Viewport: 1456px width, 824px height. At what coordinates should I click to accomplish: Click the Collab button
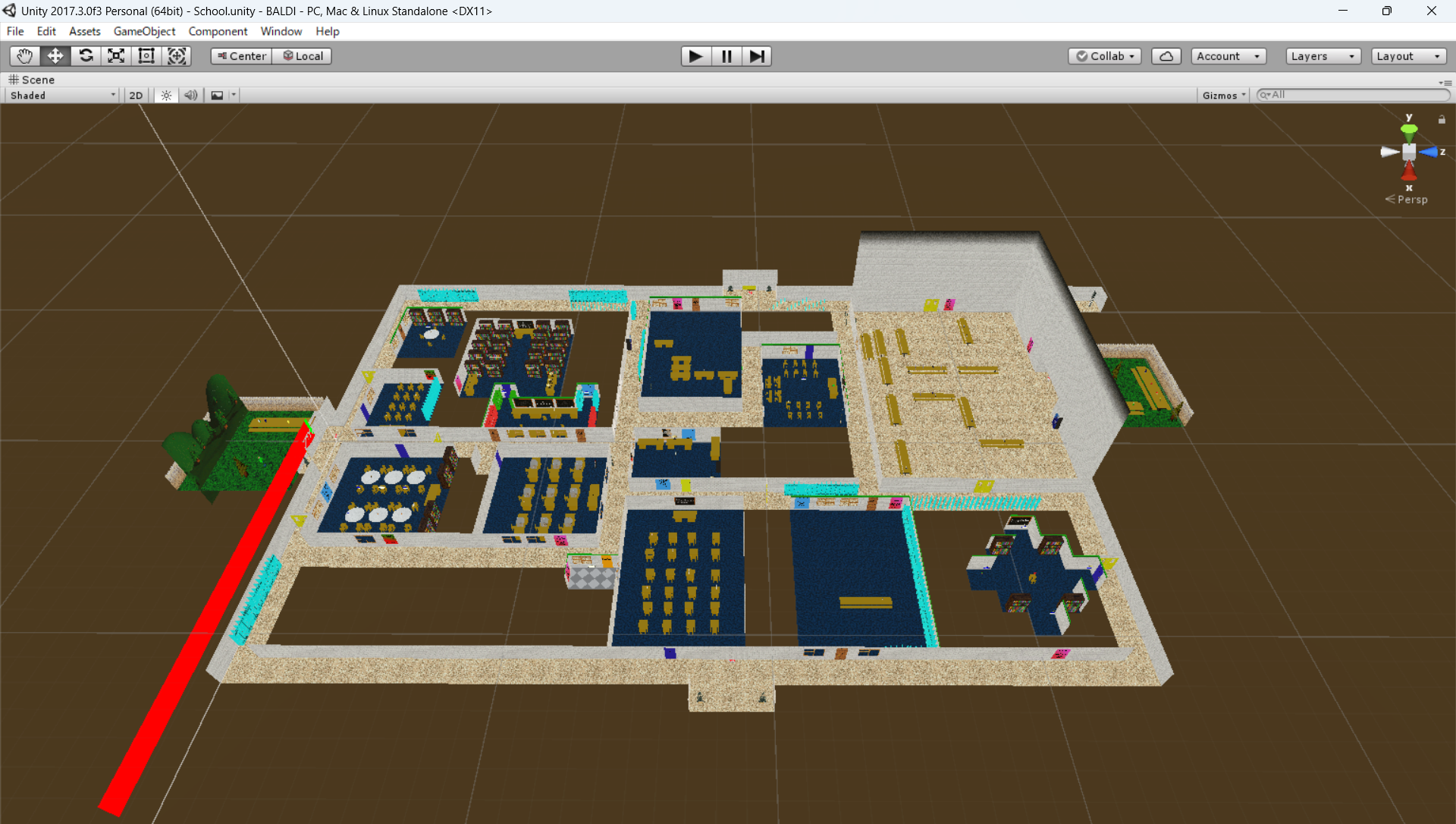[1104, 56]
